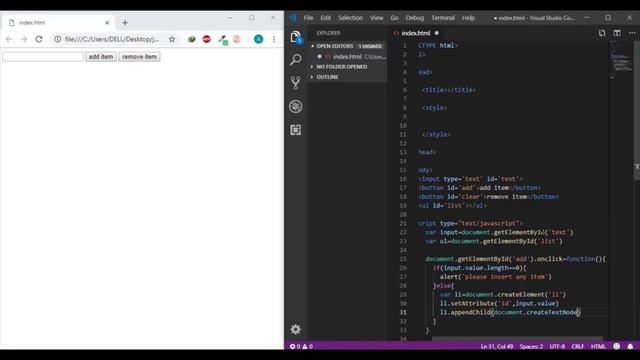Place cursor on line 25 onclick code

tap(516, 259)
